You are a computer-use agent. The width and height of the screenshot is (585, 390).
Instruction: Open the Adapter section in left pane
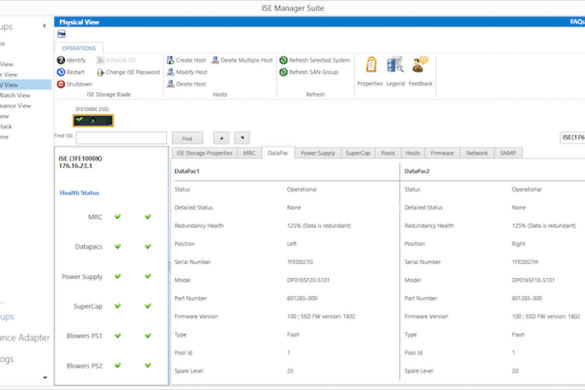click(x=25, y=337)
